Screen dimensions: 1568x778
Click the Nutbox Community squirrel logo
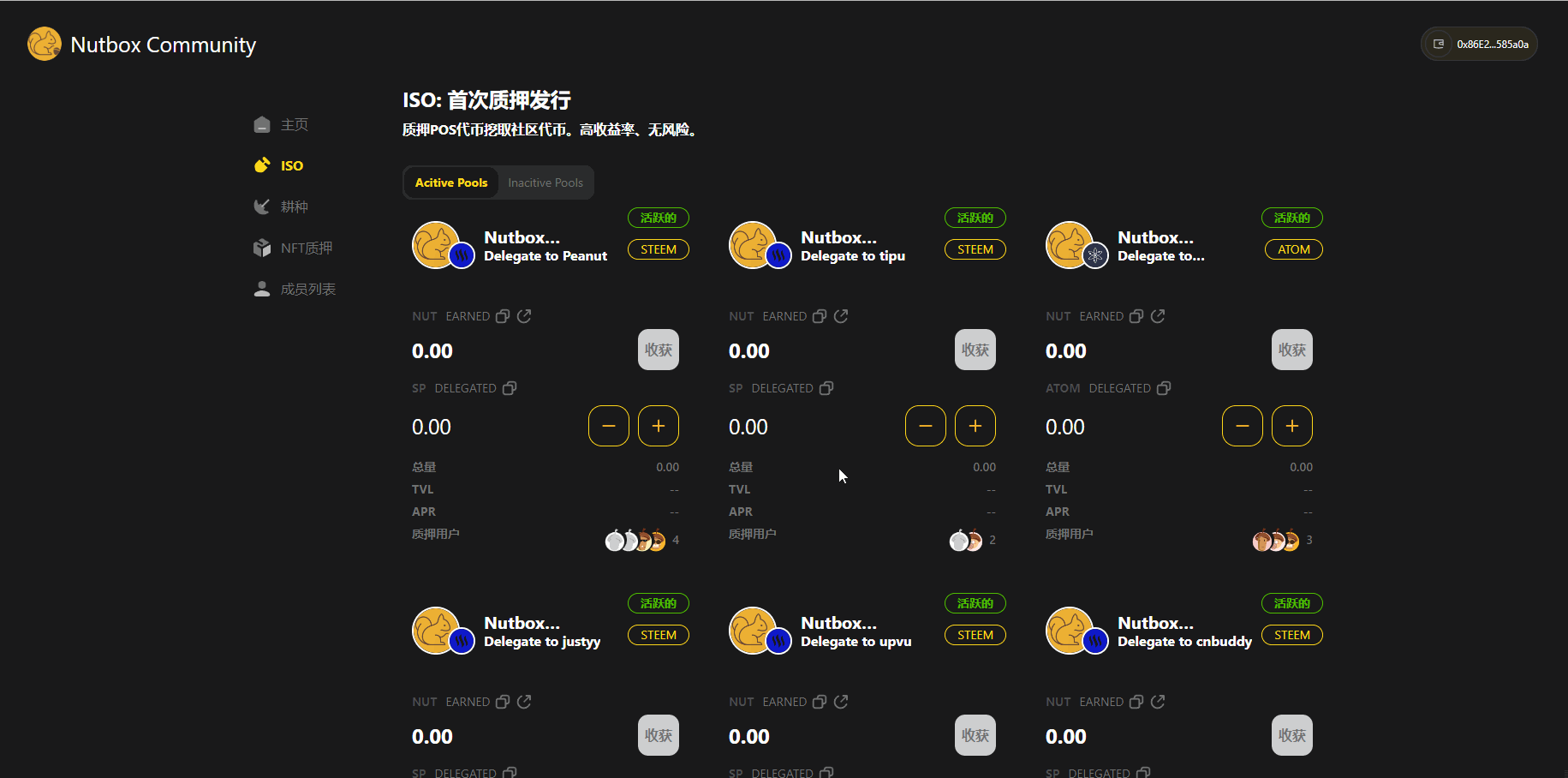[x=44, y=44]
